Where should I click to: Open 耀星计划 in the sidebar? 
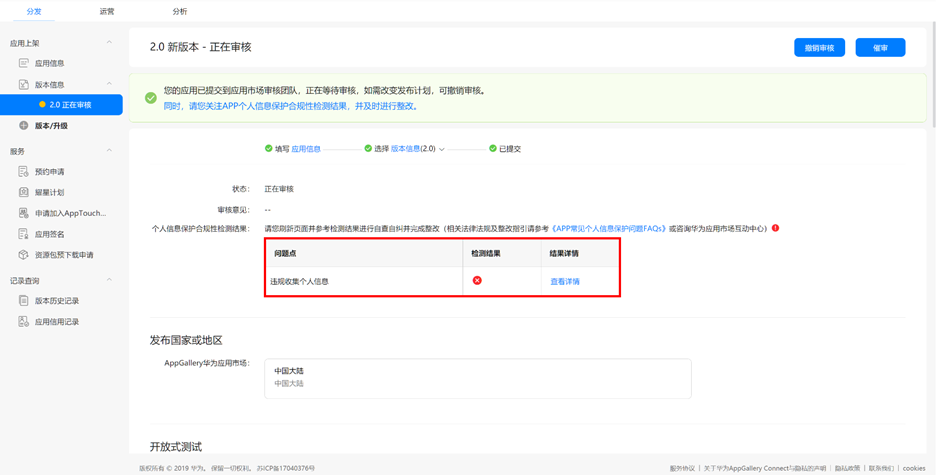click(x=49, y=192)
